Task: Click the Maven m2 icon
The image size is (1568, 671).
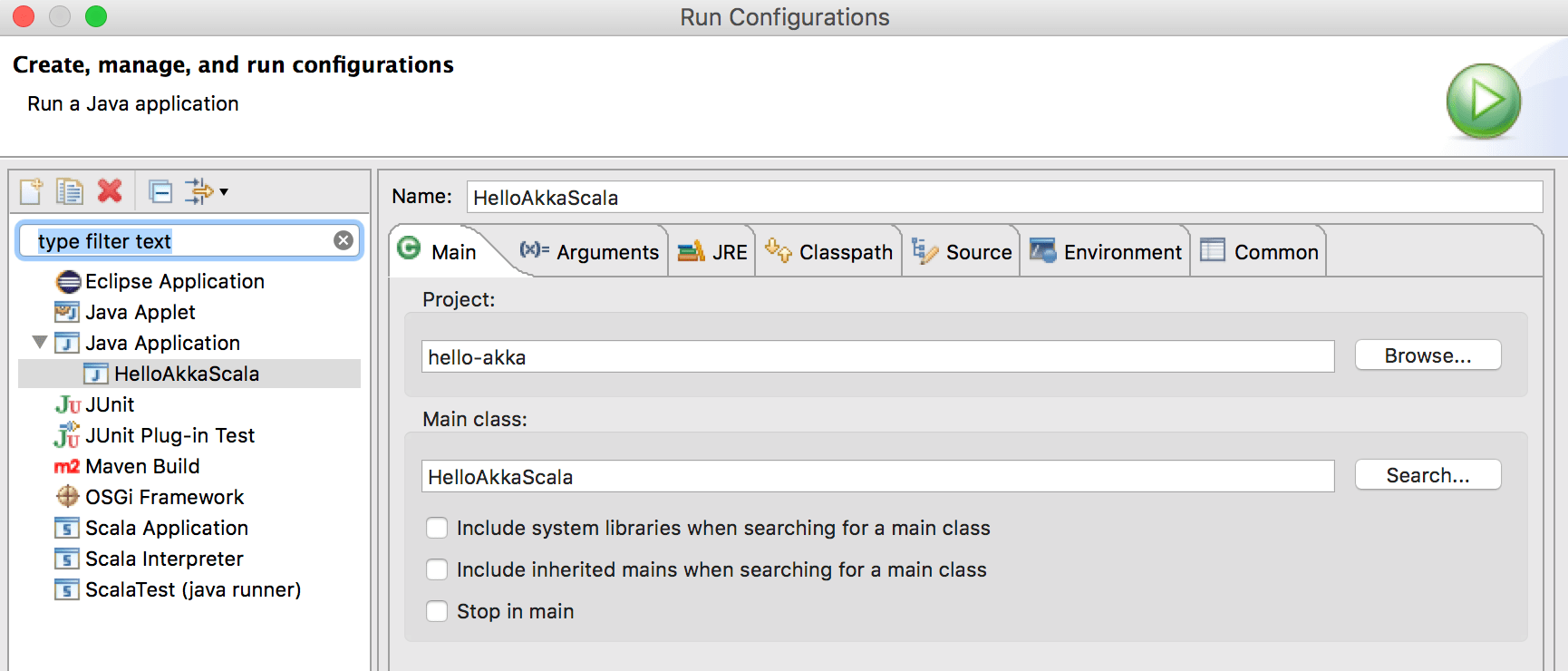Action: pyautogui.click(x=67, y=466)
